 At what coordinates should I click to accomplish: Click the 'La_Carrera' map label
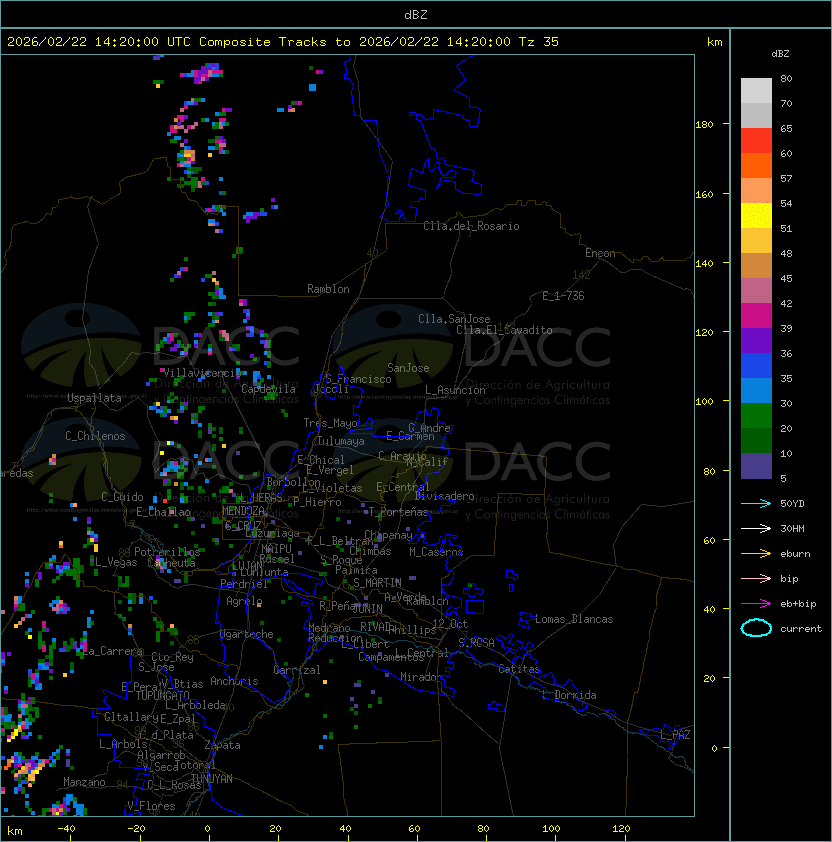coord(112,651)
